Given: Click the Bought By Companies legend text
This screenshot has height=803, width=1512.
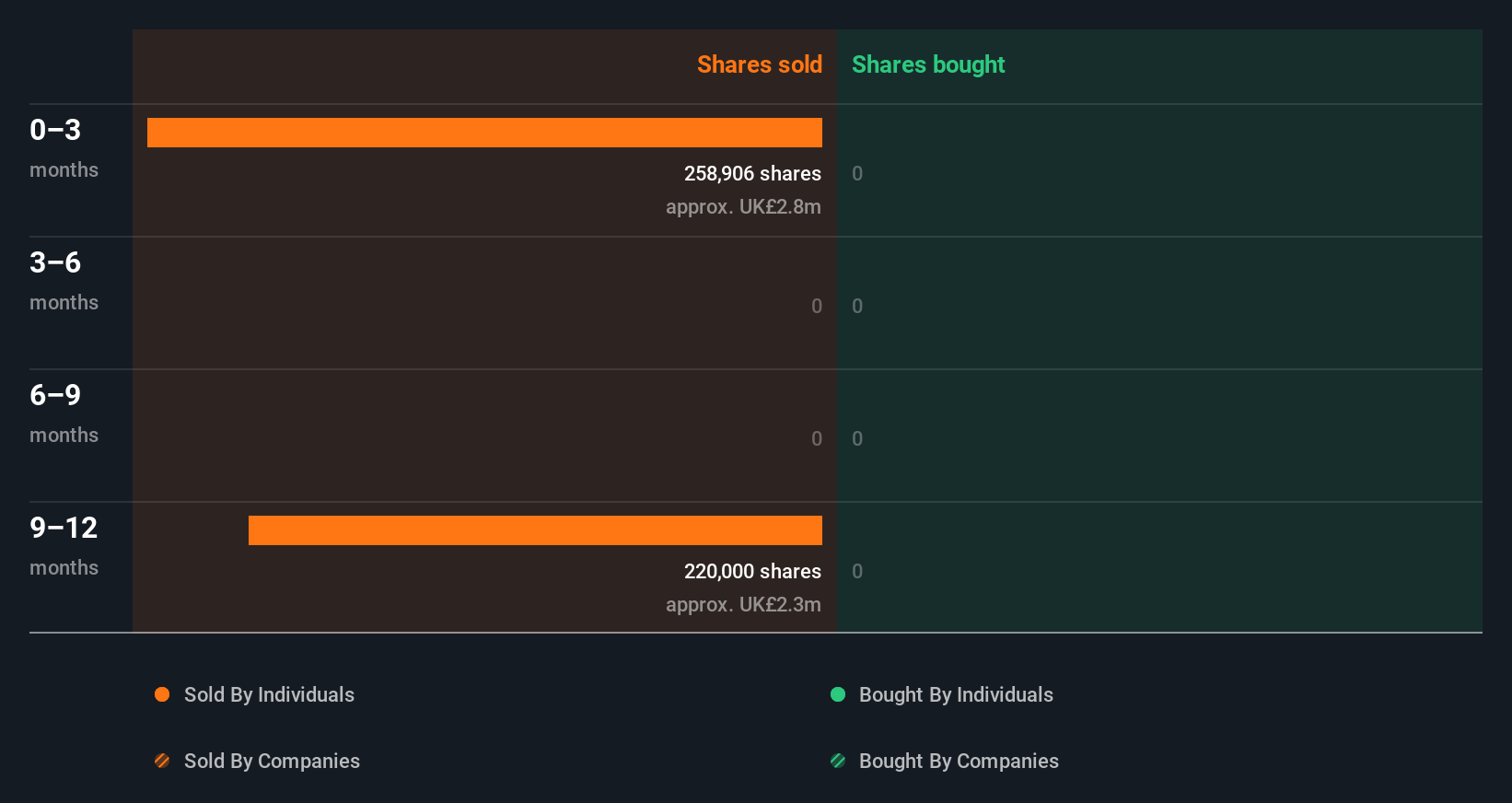Looking at the screenshot, I should point(959,761).
